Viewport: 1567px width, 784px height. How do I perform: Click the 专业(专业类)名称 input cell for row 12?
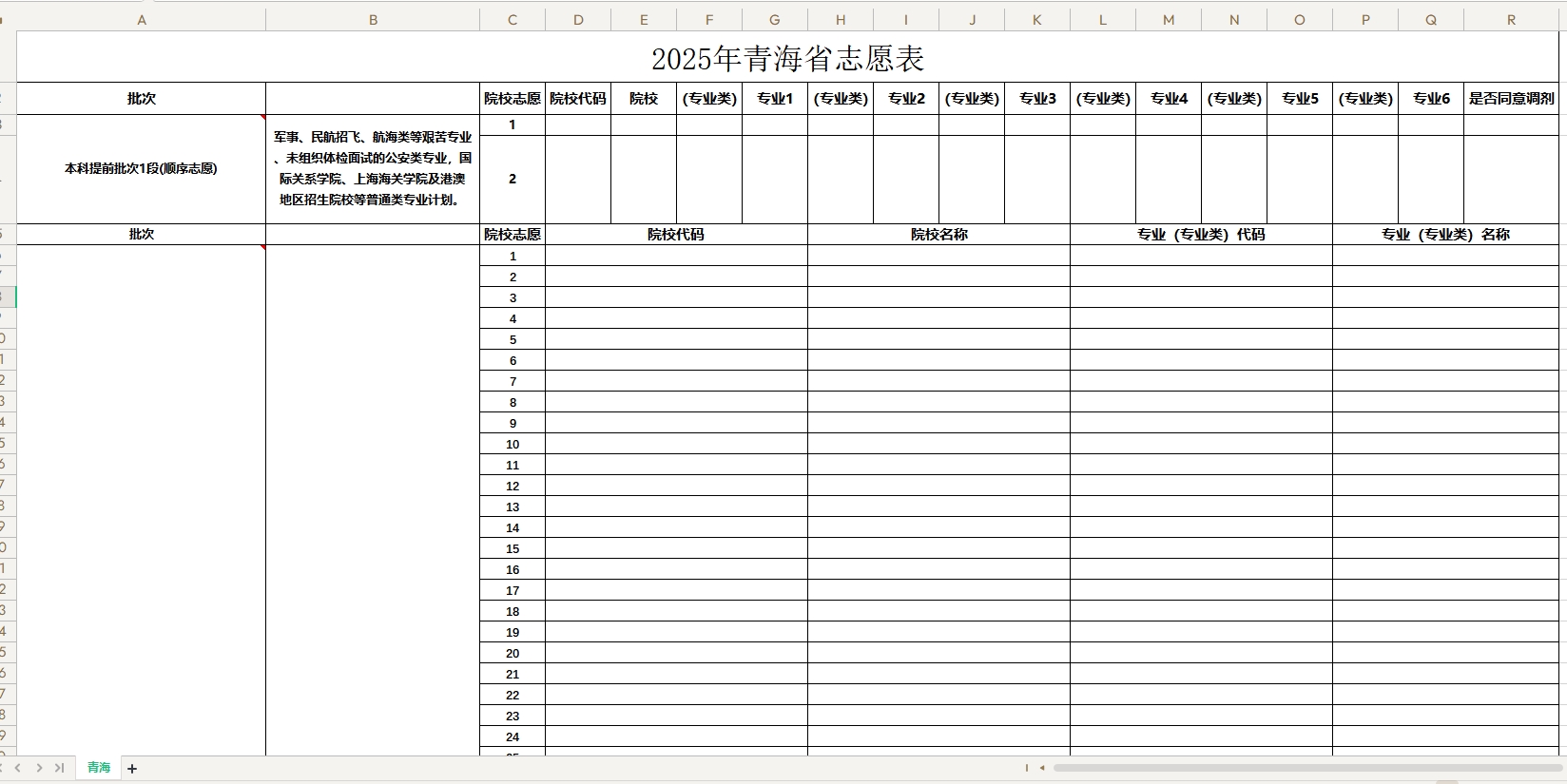1445,487
